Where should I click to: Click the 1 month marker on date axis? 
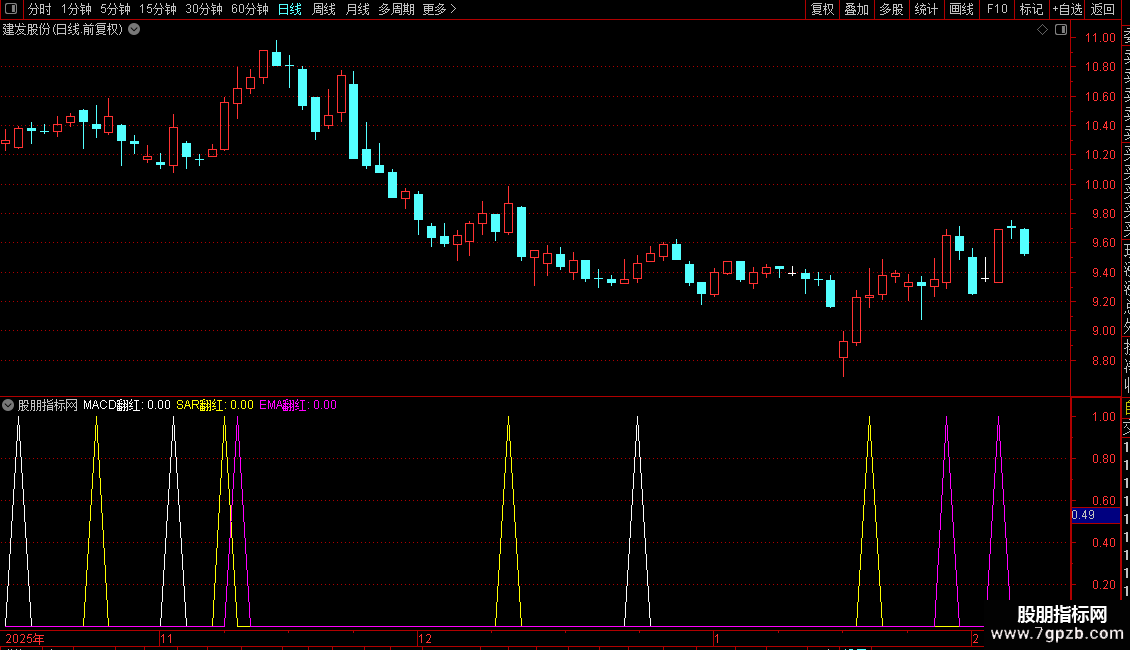coord(717,638)
